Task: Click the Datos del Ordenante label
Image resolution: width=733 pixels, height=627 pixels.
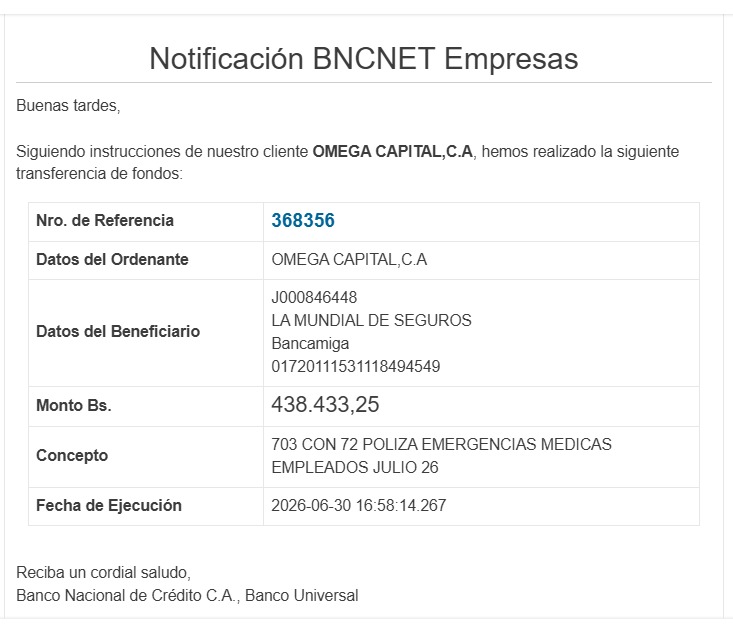Action: (x=112, y=259)
